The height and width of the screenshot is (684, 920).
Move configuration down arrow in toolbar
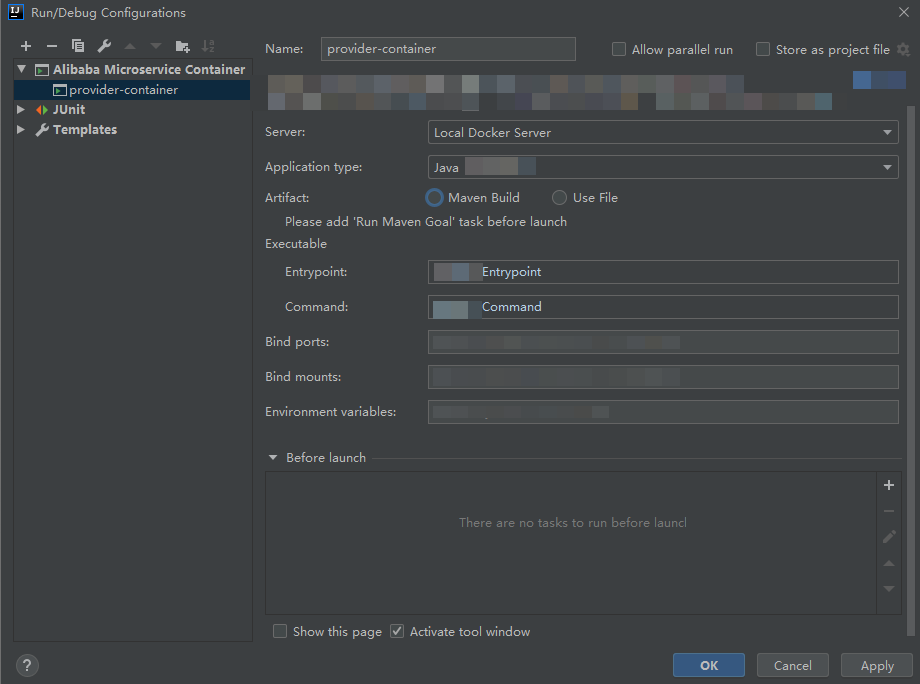click(x=155, y=46)
